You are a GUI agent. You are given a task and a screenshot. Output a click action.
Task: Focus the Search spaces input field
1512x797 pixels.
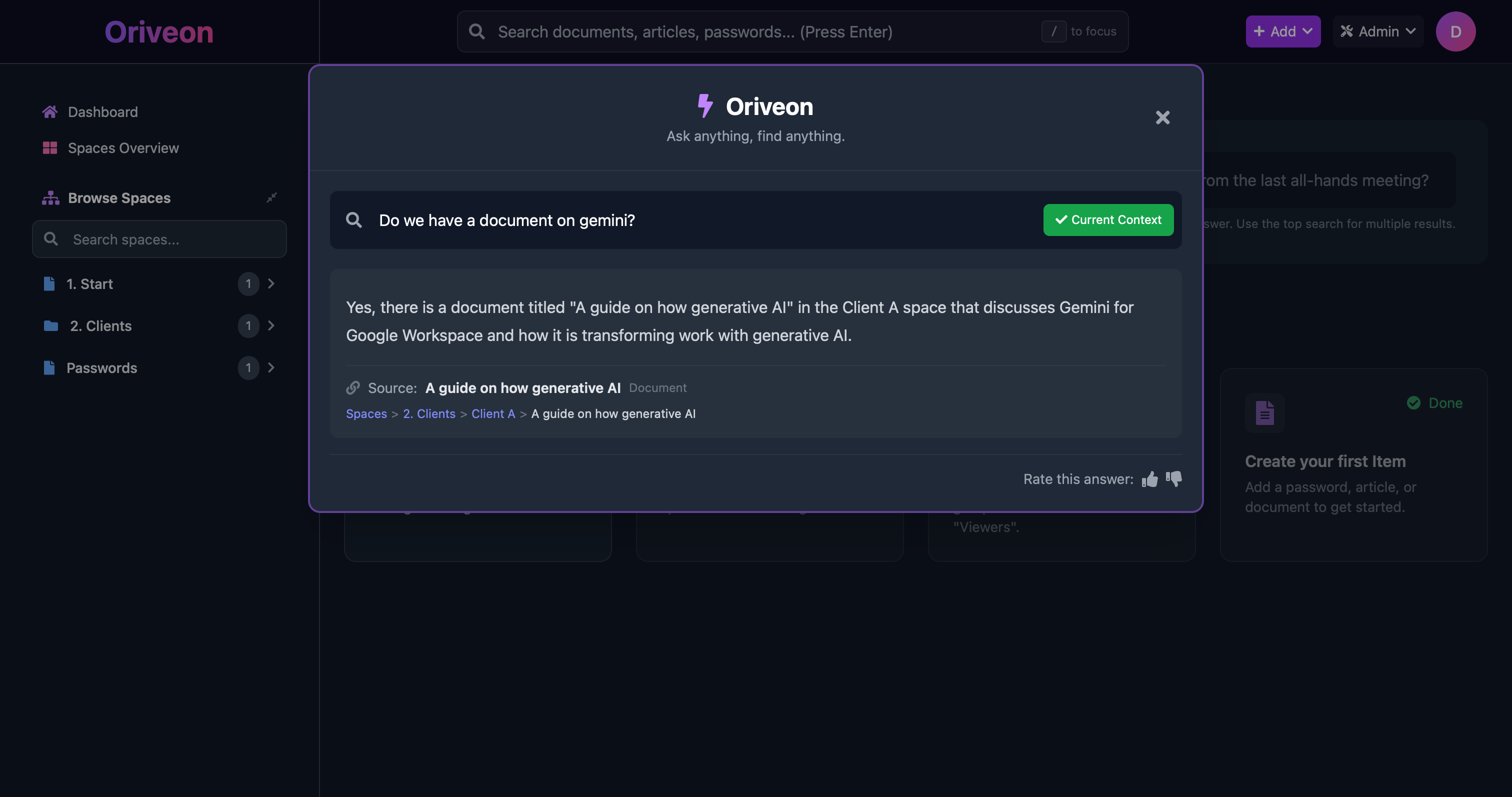pos(159,239)
